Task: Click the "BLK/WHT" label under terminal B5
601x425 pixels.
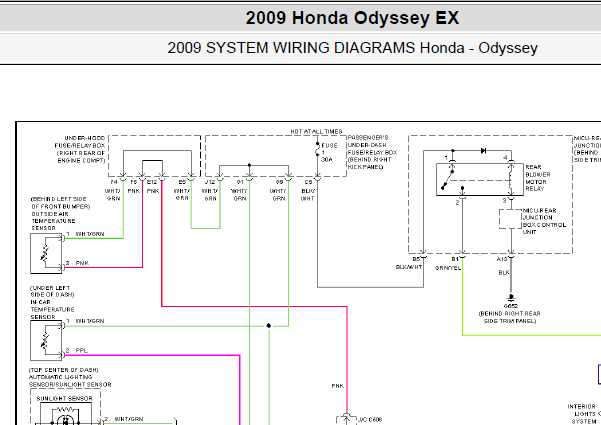Action: click(x=409, y=267)
